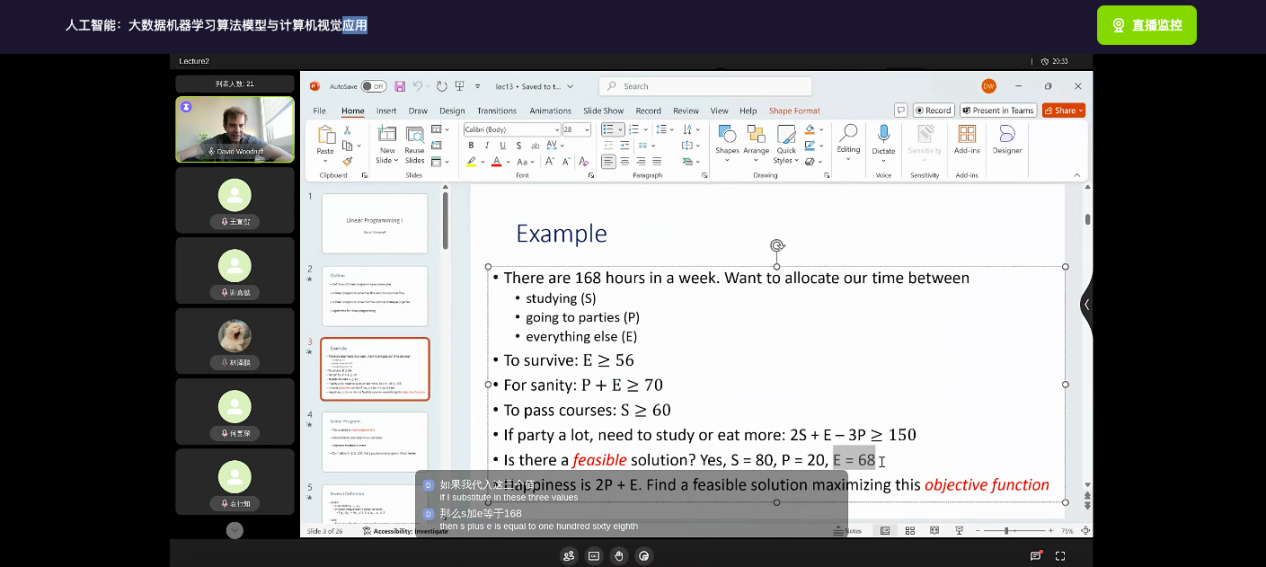Cut selection with scissors icon
The image size is (1266, 567).
coord(347,130)
